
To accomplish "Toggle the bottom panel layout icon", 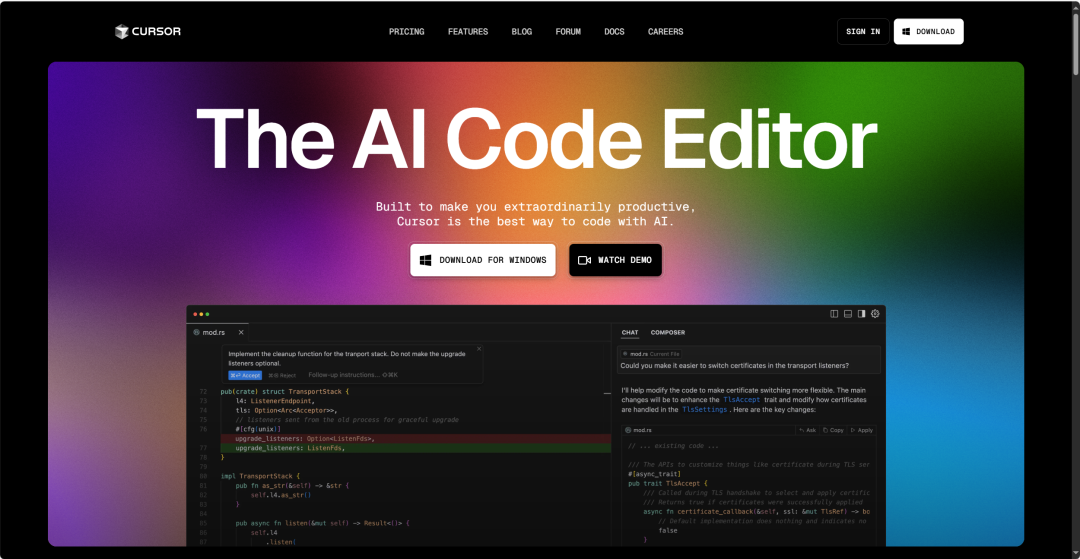I will [x=848, y=314].
